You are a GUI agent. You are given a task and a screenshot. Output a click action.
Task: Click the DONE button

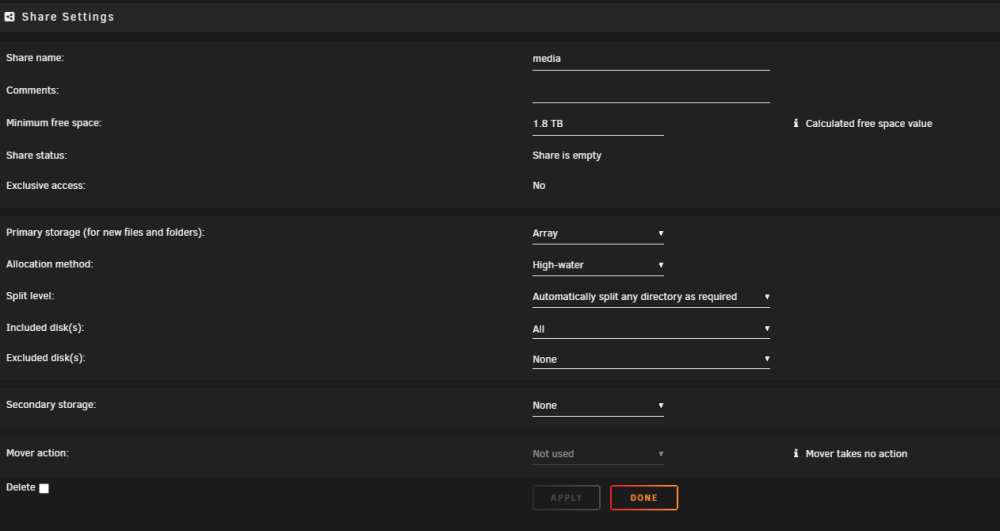643,498
